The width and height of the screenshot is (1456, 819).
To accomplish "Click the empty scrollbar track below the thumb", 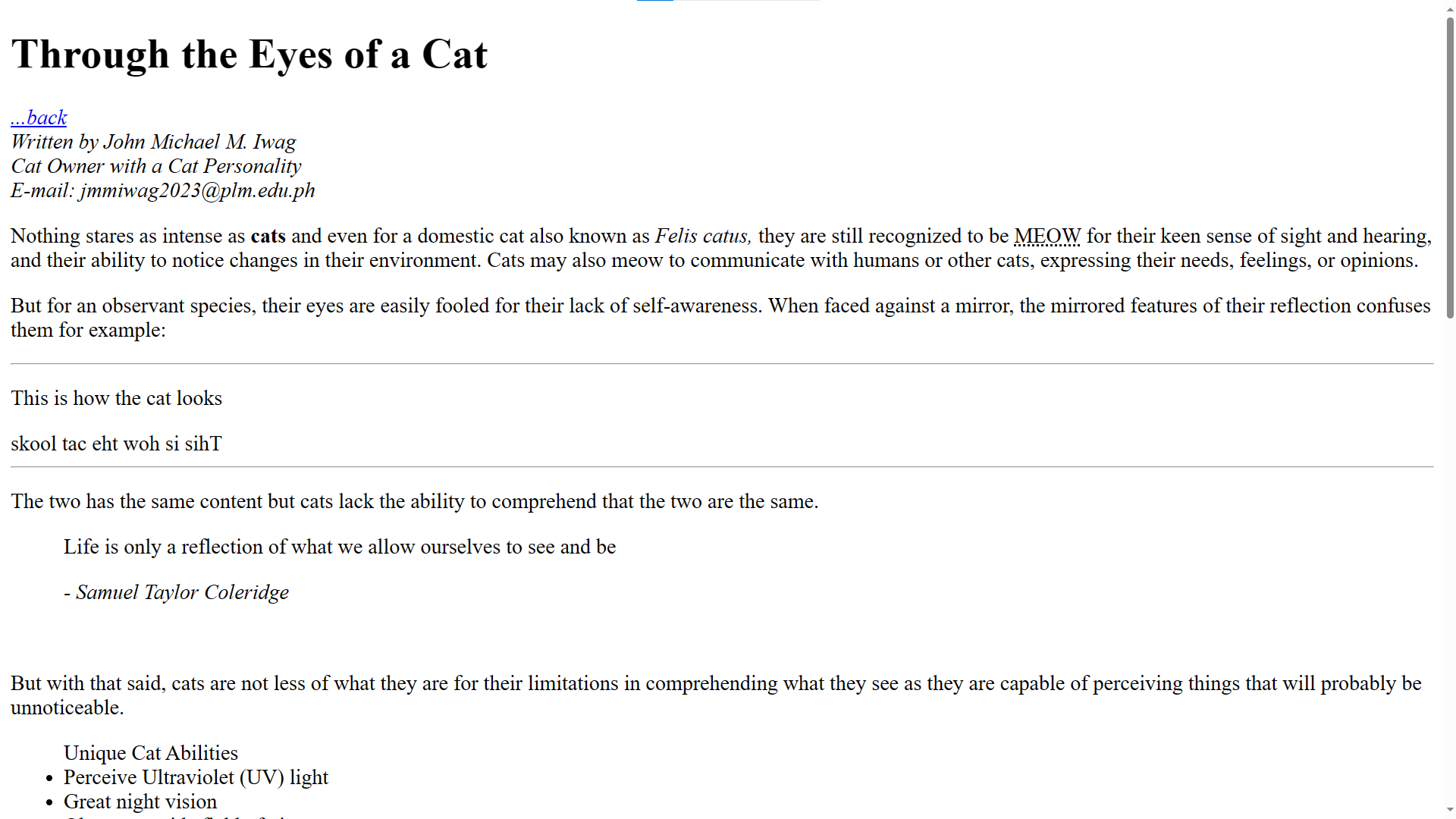I will 1450,561.
